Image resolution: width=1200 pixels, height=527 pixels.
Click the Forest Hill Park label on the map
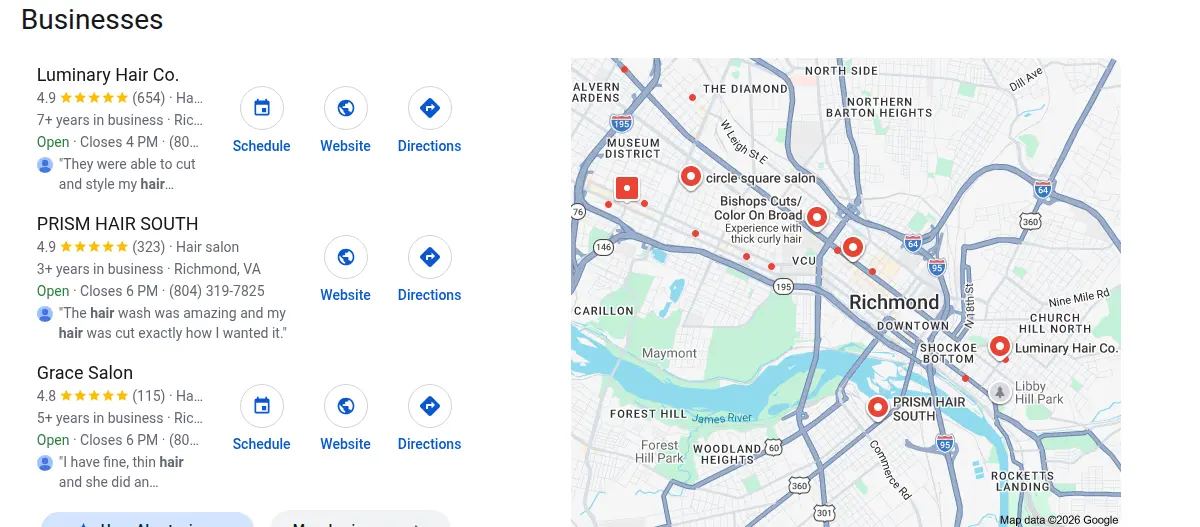(660, 452)
